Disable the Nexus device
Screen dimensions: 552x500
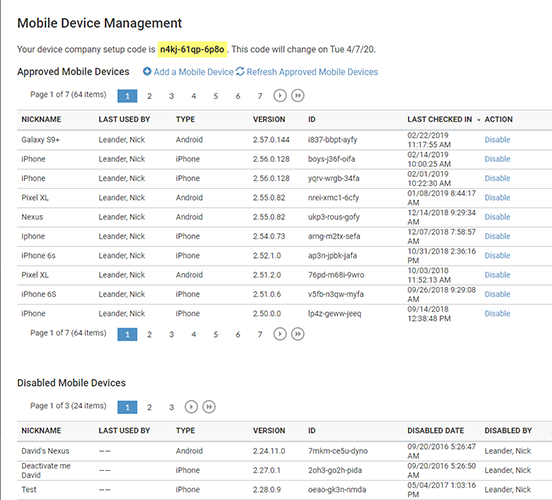497,217
